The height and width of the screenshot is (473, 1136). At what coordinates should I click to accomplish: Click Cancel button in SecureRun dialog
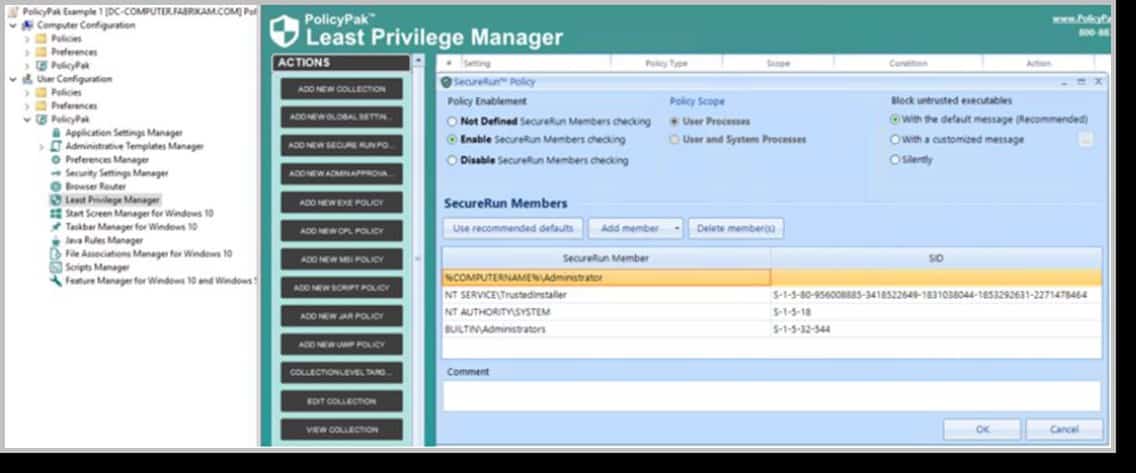click(x=1064, y=430)
